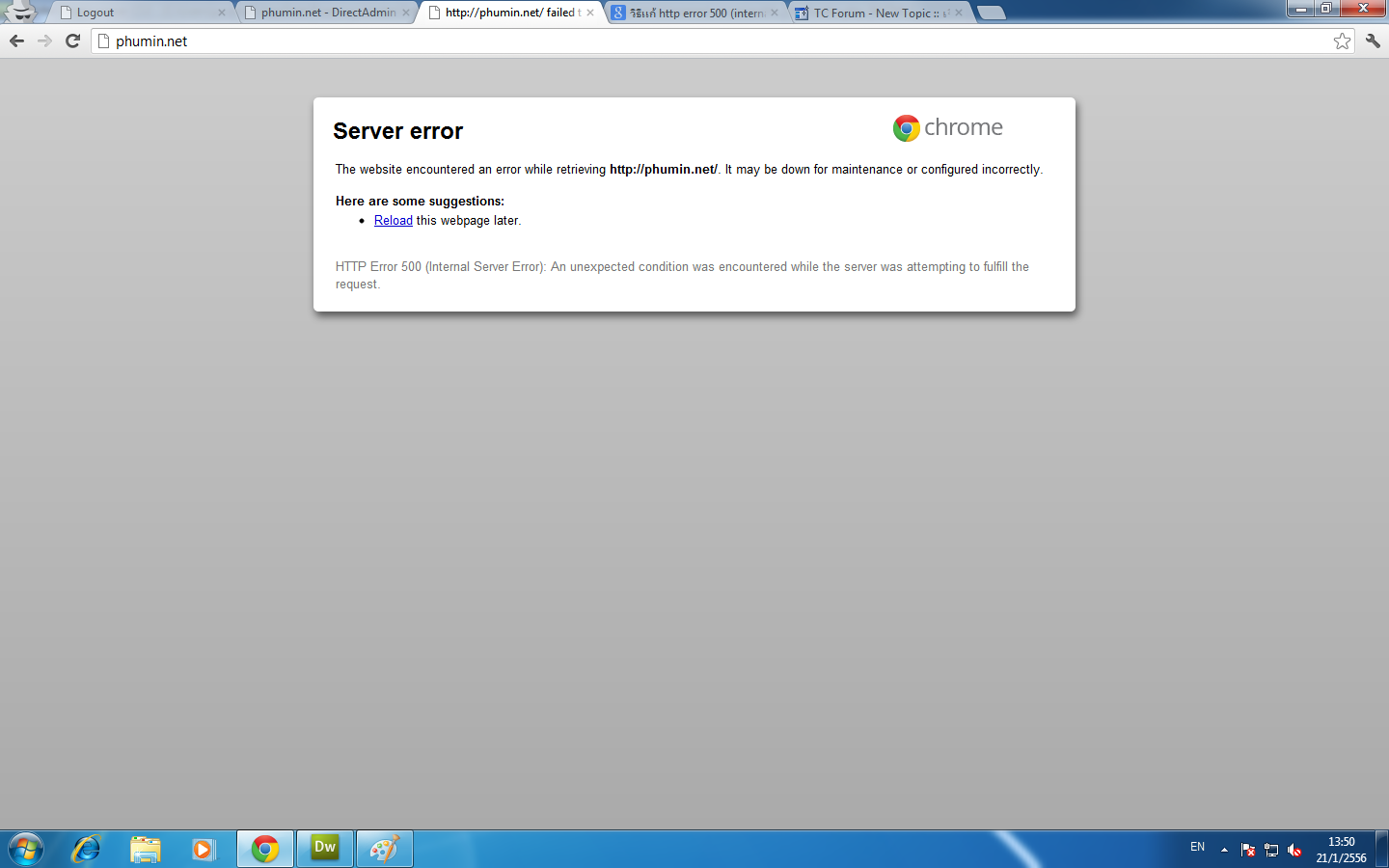Image resolution: width=1389 pixels, height=868 pixels.
Task: Go forward one page
Action: click(x=44, y=41)
